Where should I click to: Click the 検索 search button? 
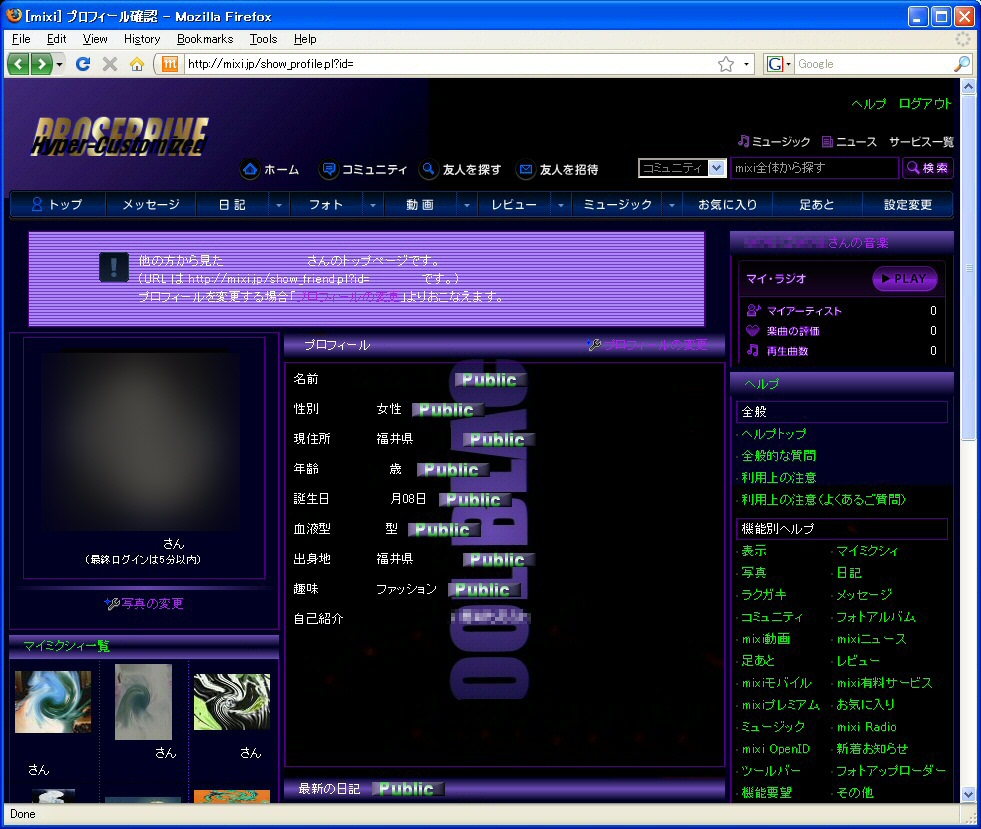928,168
